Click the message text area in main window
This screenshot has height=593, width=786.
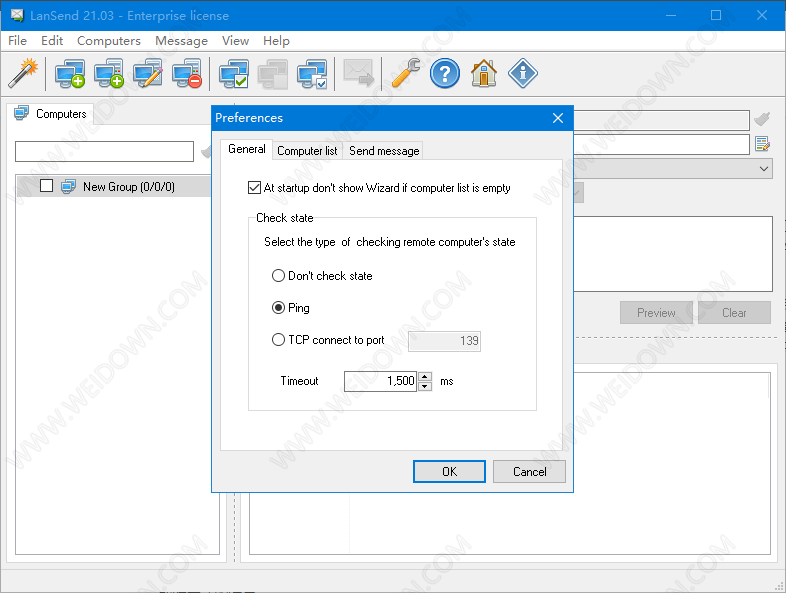[672, 254]
